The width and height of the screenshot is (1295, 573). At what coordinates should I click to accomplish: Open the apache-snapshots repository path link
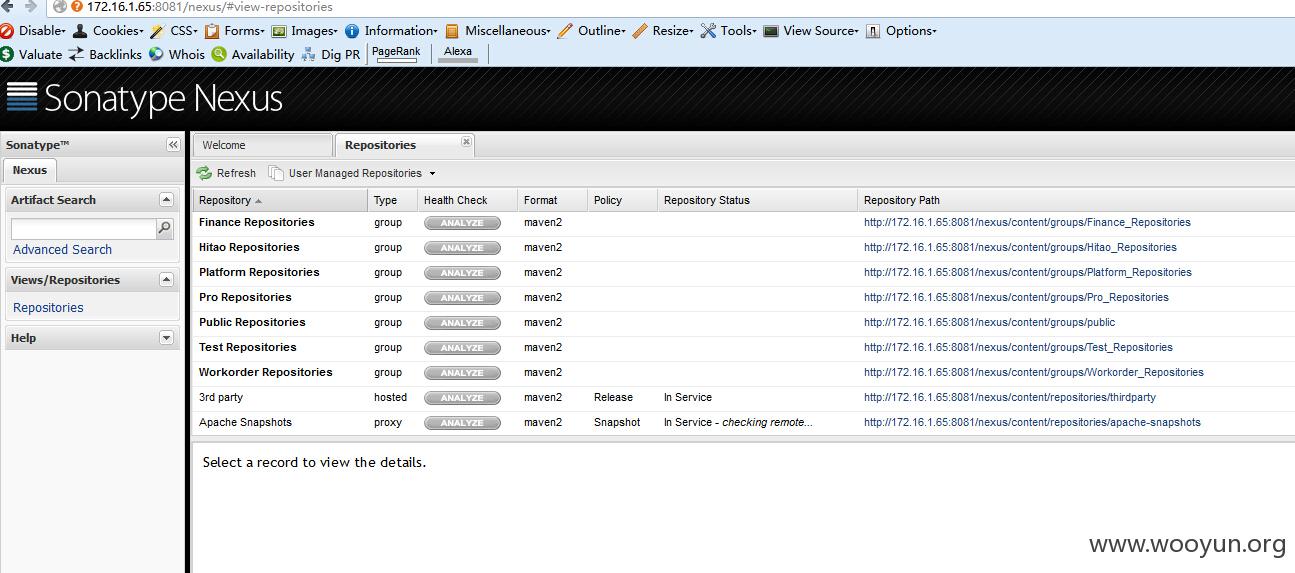[x=1032, y=422]
